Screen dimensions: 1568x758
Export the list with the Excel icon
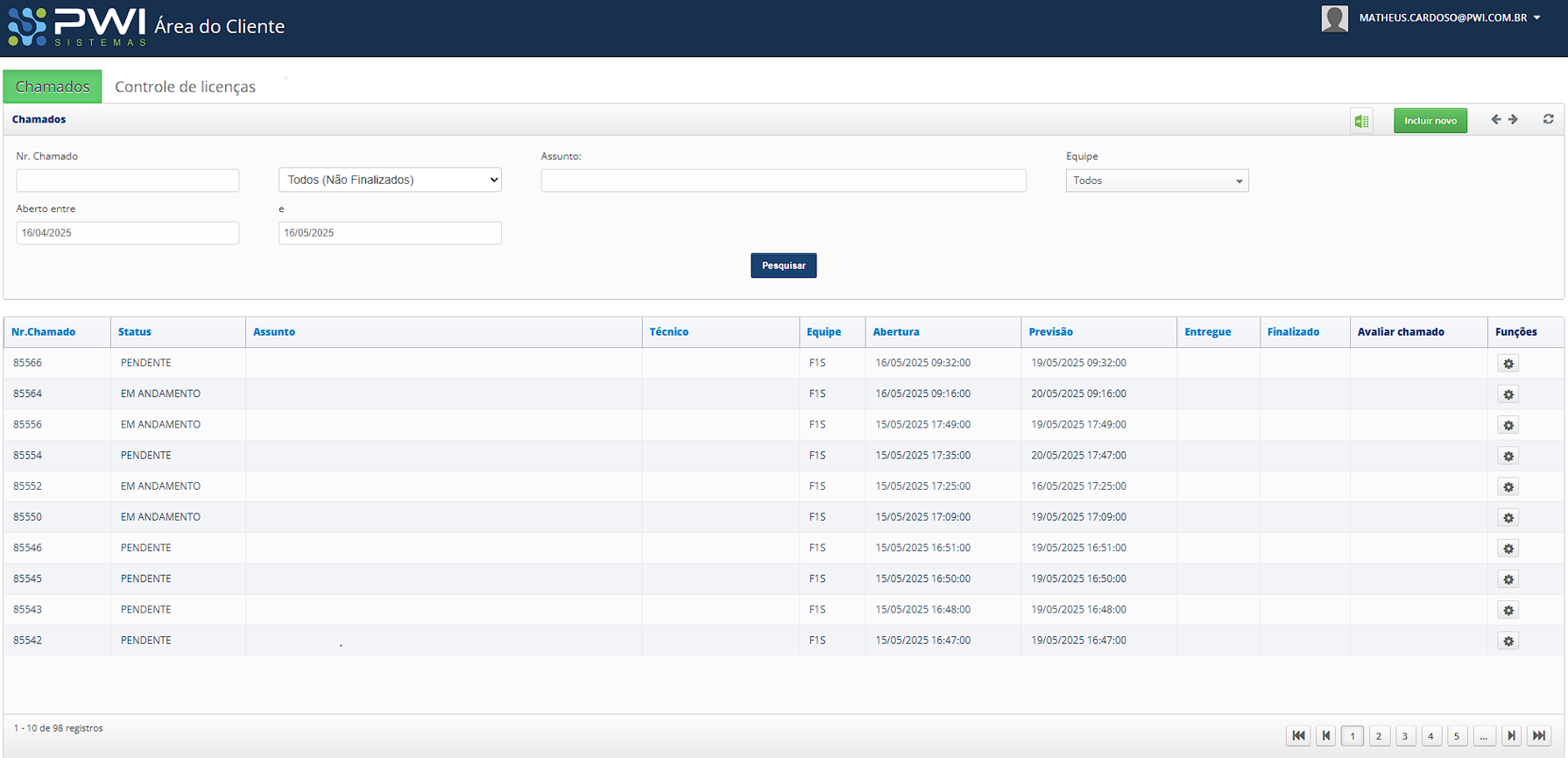click(1361, 121)
